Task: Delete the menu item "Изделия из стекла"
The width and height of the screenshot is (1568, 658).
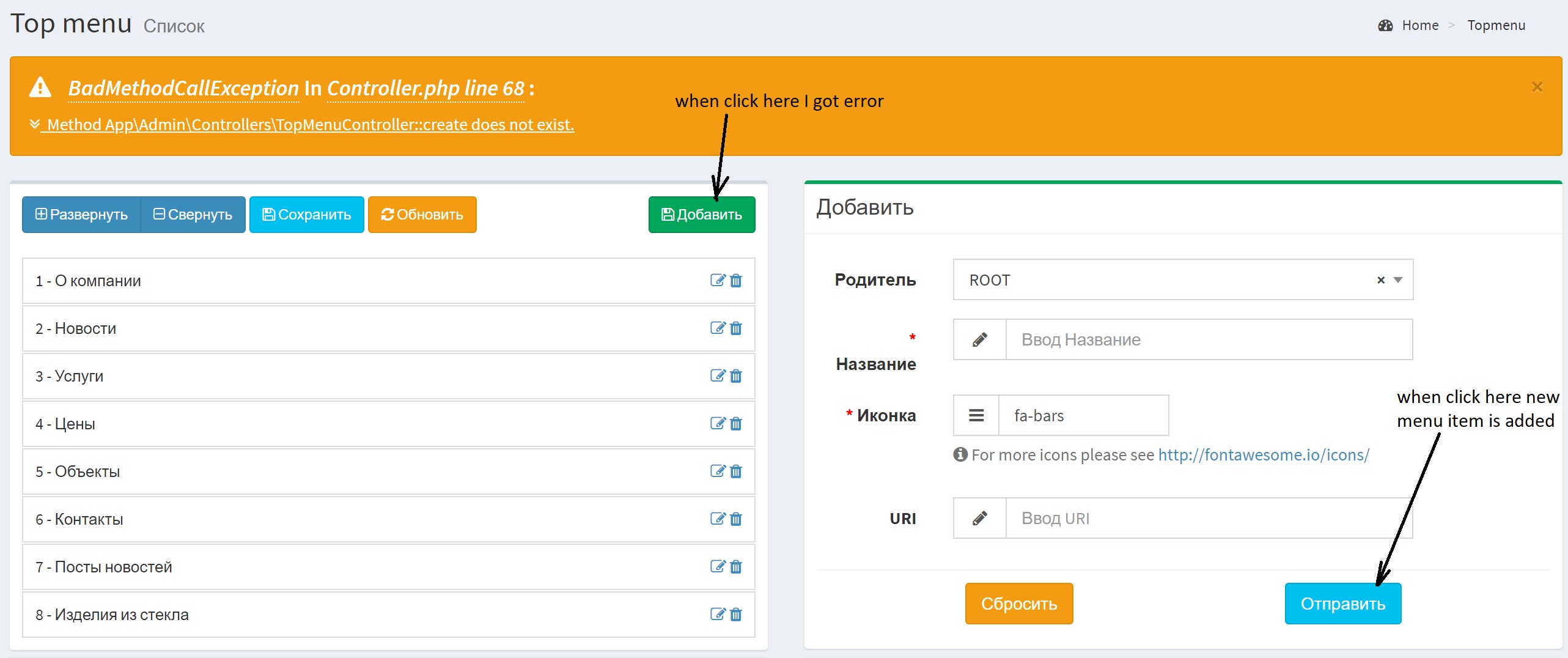Action: click(x=736, y=615)
